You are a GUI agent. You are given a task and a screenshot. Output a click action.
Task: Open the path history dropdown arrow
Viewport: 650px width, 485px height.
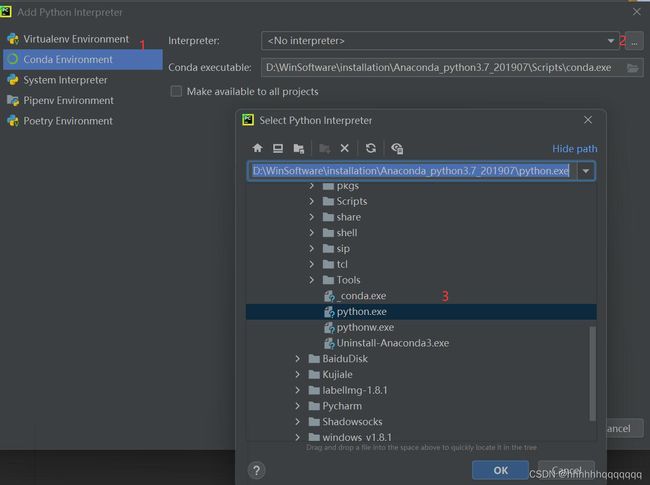[x=586, y=171]
